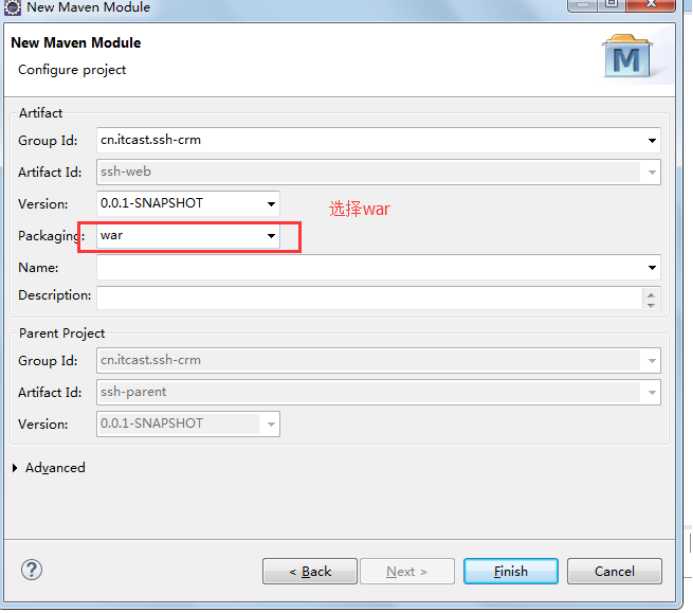This screenshot has height=613, width=693.
Task: Open the Name field dropdown arrow
Action: coord(652,267)
